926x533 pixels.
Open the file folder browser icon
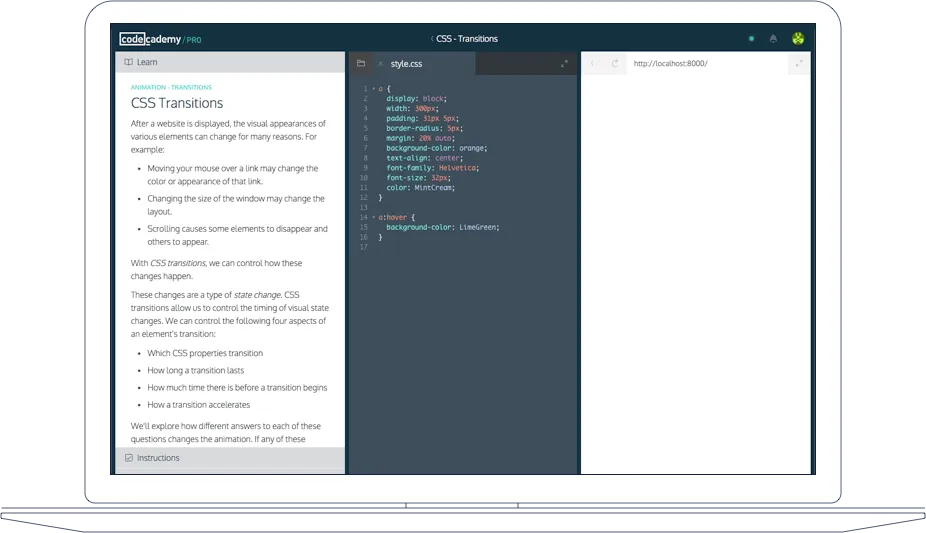coord(361,63)
